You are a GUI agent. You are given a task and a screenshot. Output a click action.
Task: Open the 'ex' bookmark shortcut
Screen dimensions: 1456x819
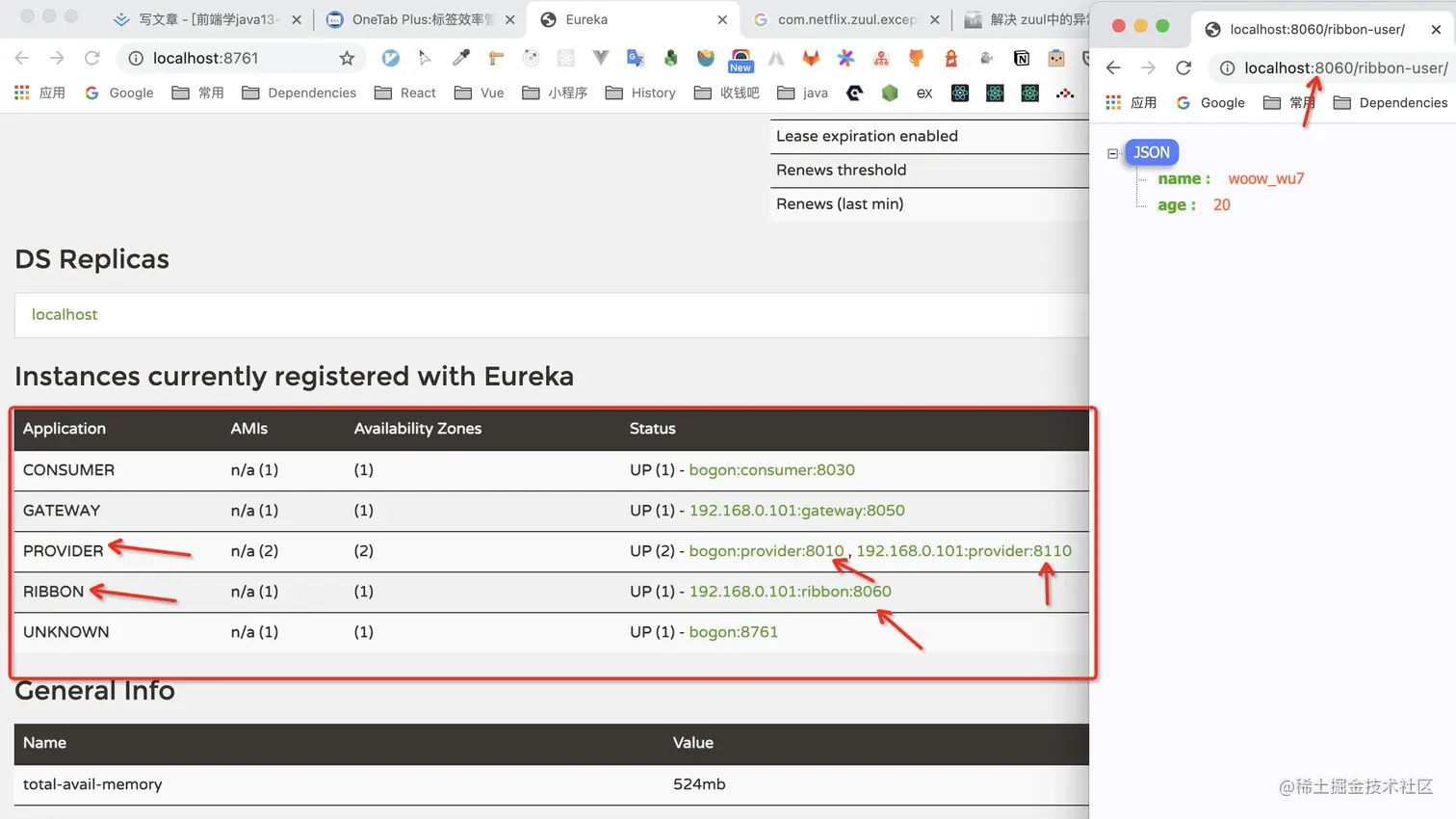[x=924, y=92]
